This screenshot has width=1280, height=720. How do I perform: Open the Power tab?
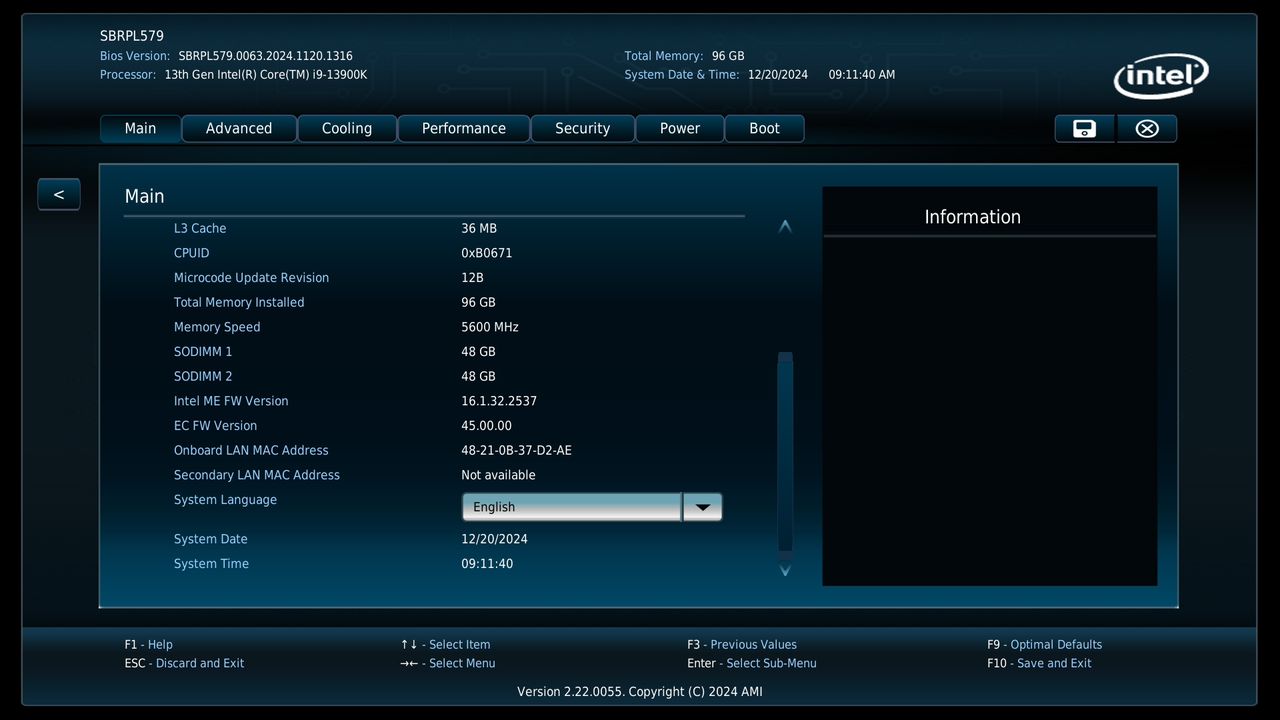click(x=680, y=128)
